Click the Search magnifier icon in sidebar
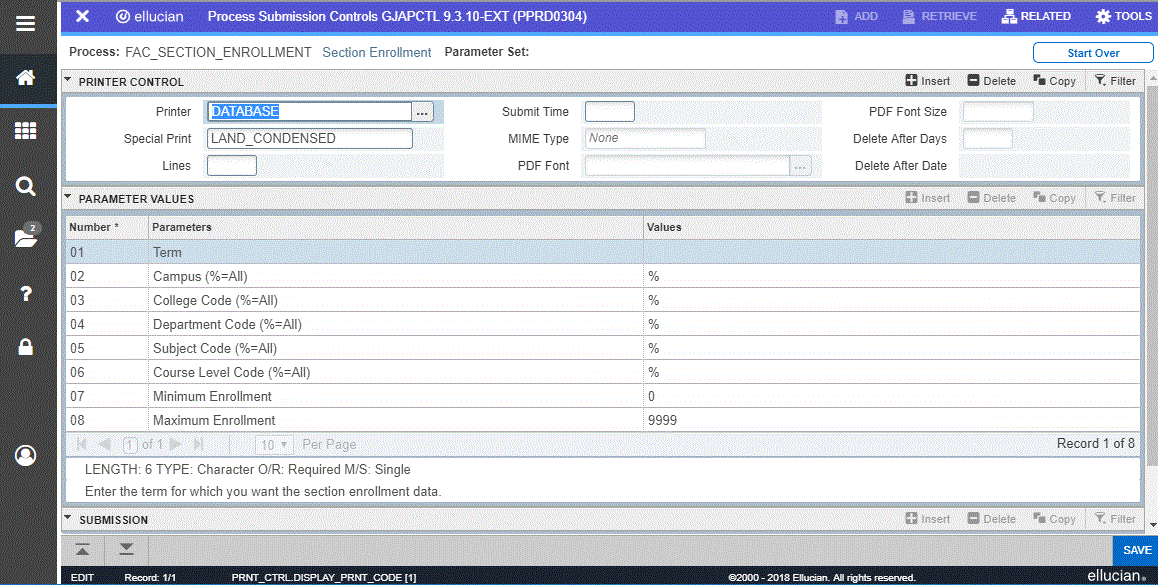 pyautogui.click(x=26, y=186)
